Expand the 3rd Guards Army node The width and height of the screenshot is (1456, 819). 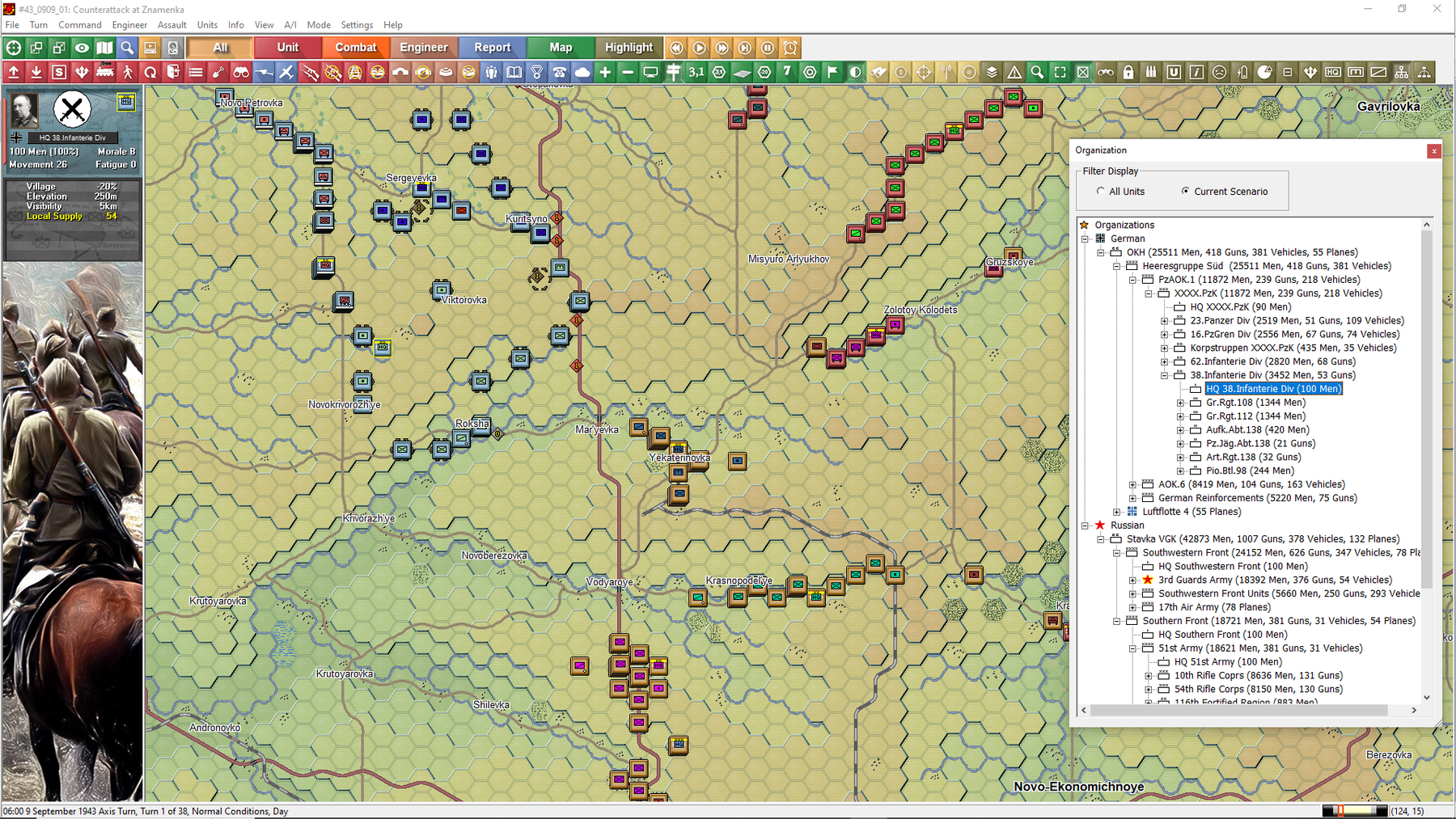pos(1132,580)
